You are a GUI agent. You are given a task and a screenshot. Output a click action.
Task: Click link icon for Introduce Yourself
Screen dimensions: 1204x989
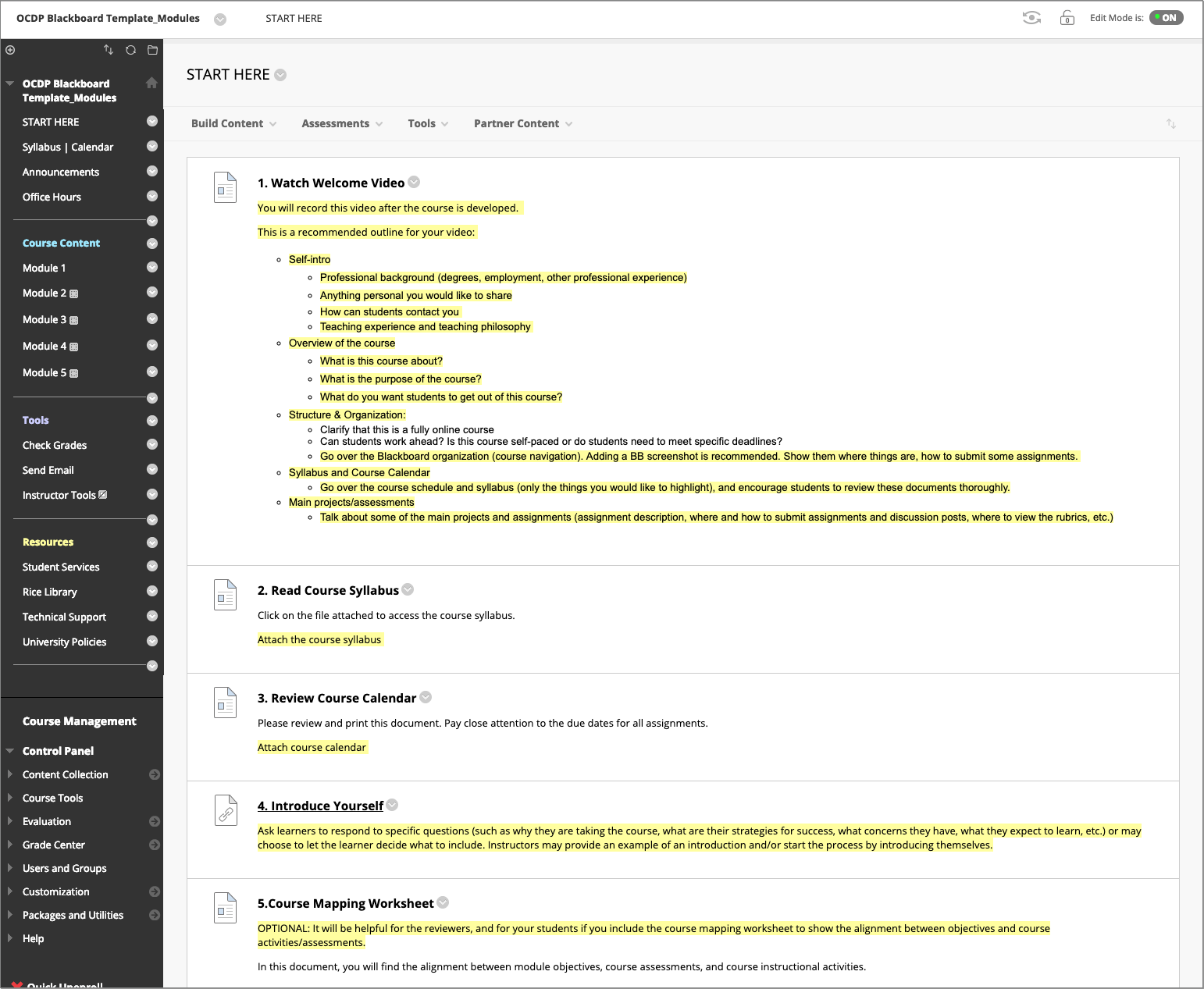[x=225, y=810]
